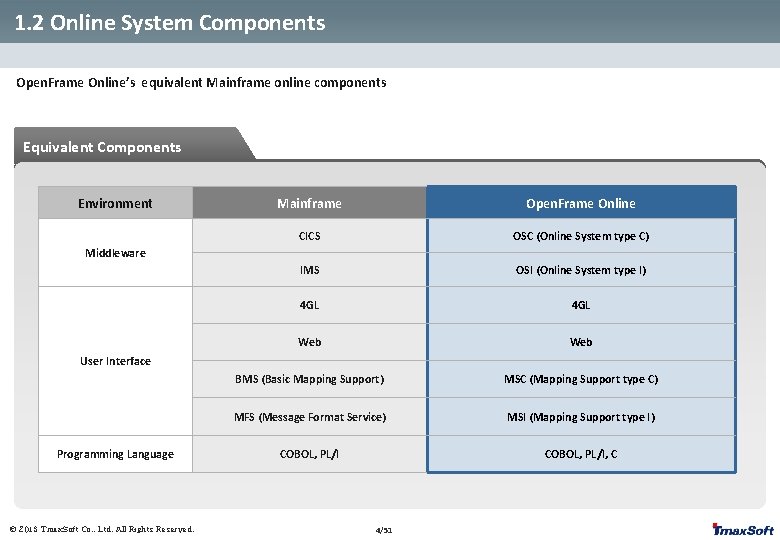Screen dimensions: 780x540
Task: Click the TmaxSoft logo
Action: [743, 530]
